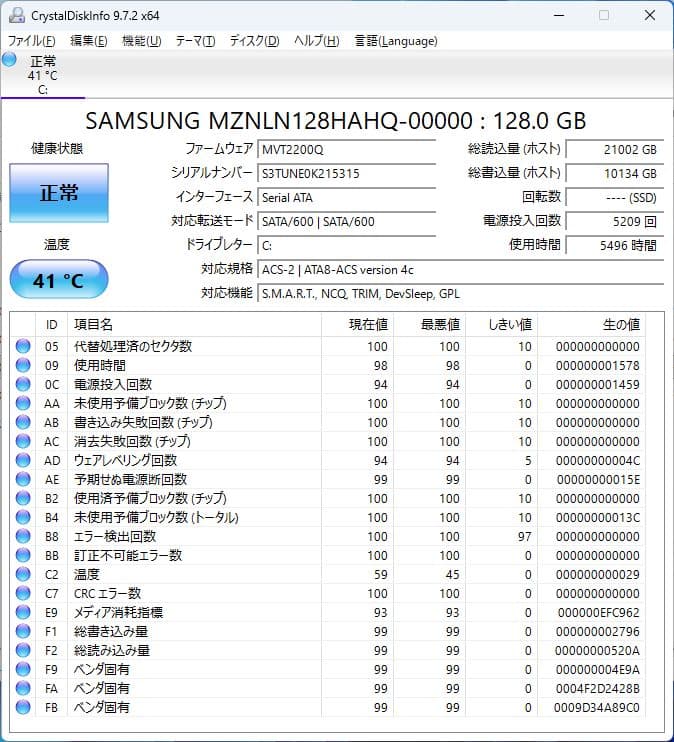This screenshot has width=674, height=742.
Task: Click status orb for ID C7 row
Action: [x=23, y=593]
